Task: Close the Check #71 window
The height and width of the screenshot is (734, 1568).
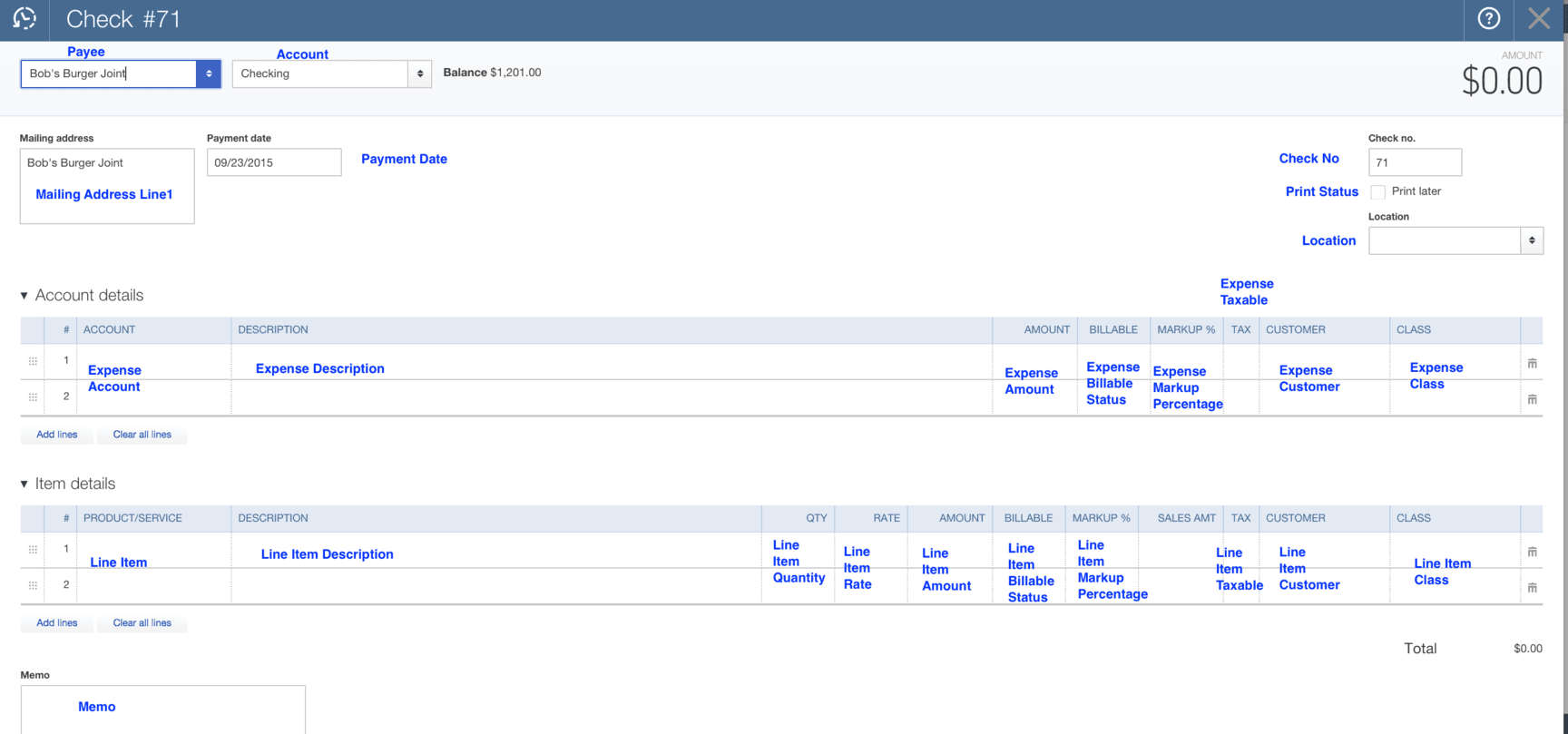Action: point(1539,18)
